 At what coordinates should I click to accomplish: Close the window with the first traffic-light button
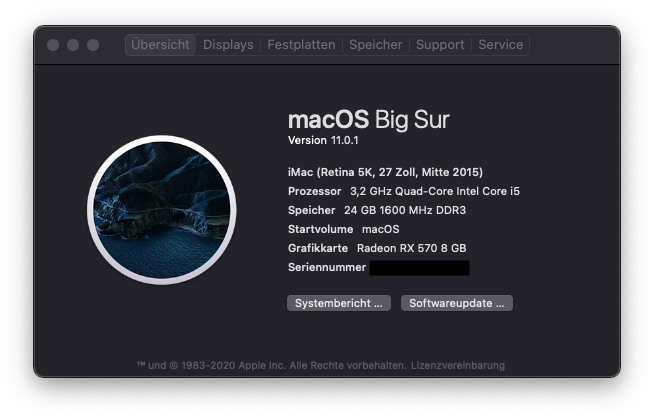(53, 45)
